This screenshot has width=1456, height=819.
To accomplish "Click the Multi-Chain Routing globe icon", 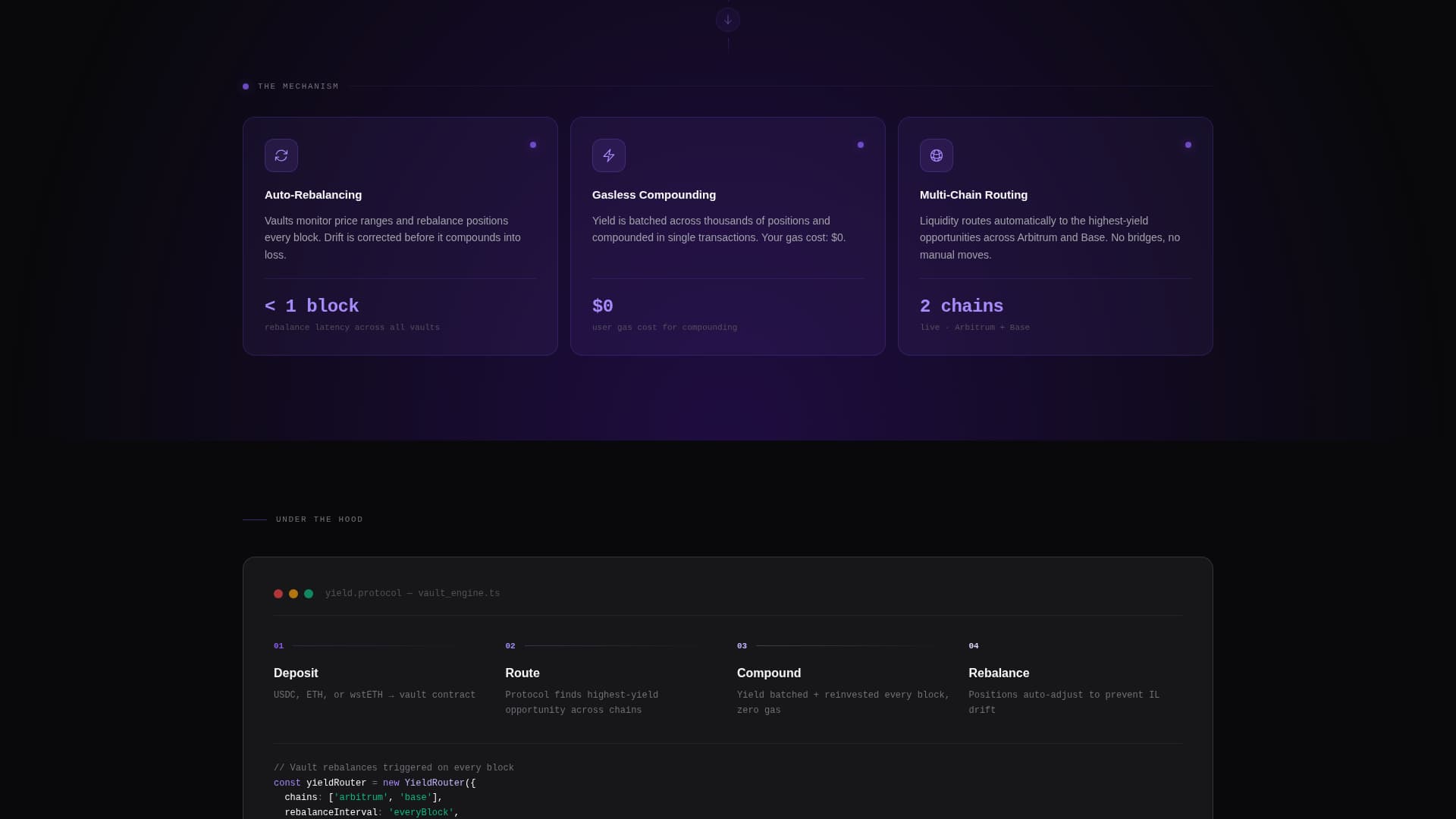I will click(x=937, y=155).
